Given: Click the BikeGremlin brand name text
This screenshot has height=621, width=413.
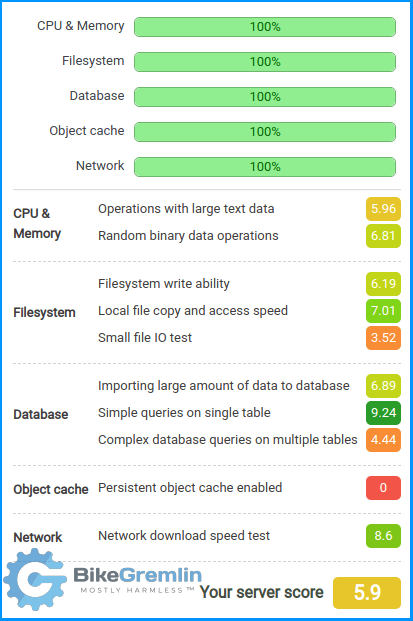Looking at the screenshot, I should click(x=137, y=575).
